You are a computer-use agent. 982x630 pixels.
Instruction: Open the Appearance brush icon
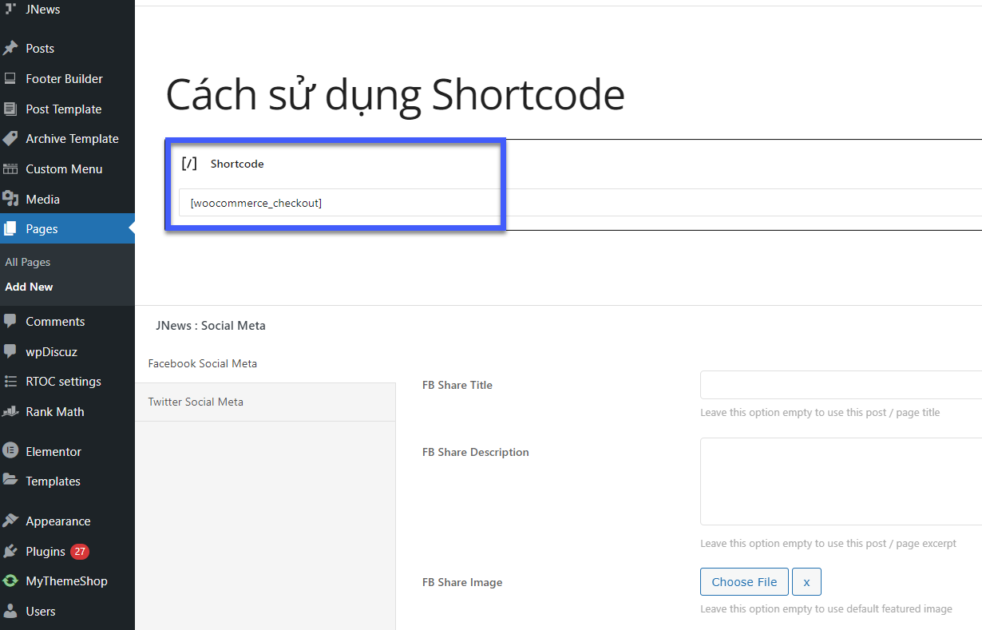(x=12, y=520)
